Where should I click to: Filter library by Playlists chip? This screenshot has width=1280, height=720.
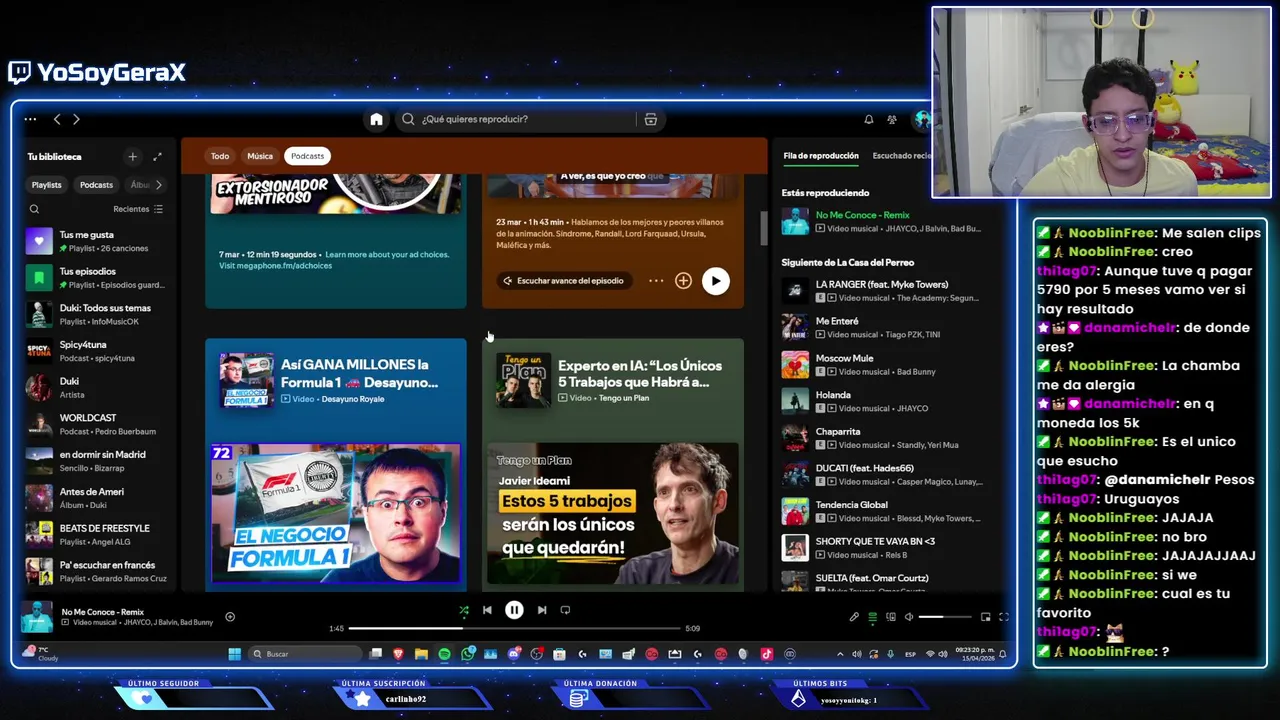point(46,185)
